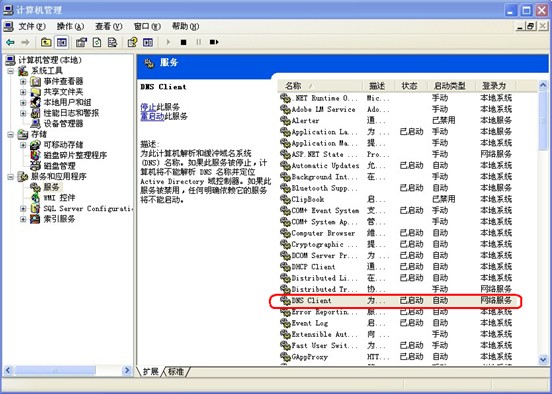
Task: Expand the SQL Server Configuration node
Action: click(23, 208)
